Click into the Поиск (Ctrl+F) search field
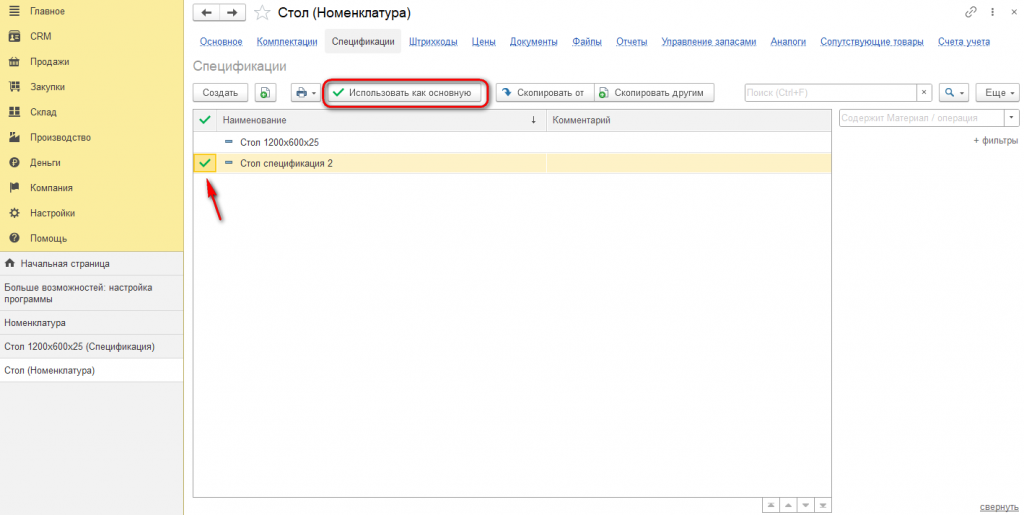The height and width of the screenshot is (515, 1024). (830, 93)
